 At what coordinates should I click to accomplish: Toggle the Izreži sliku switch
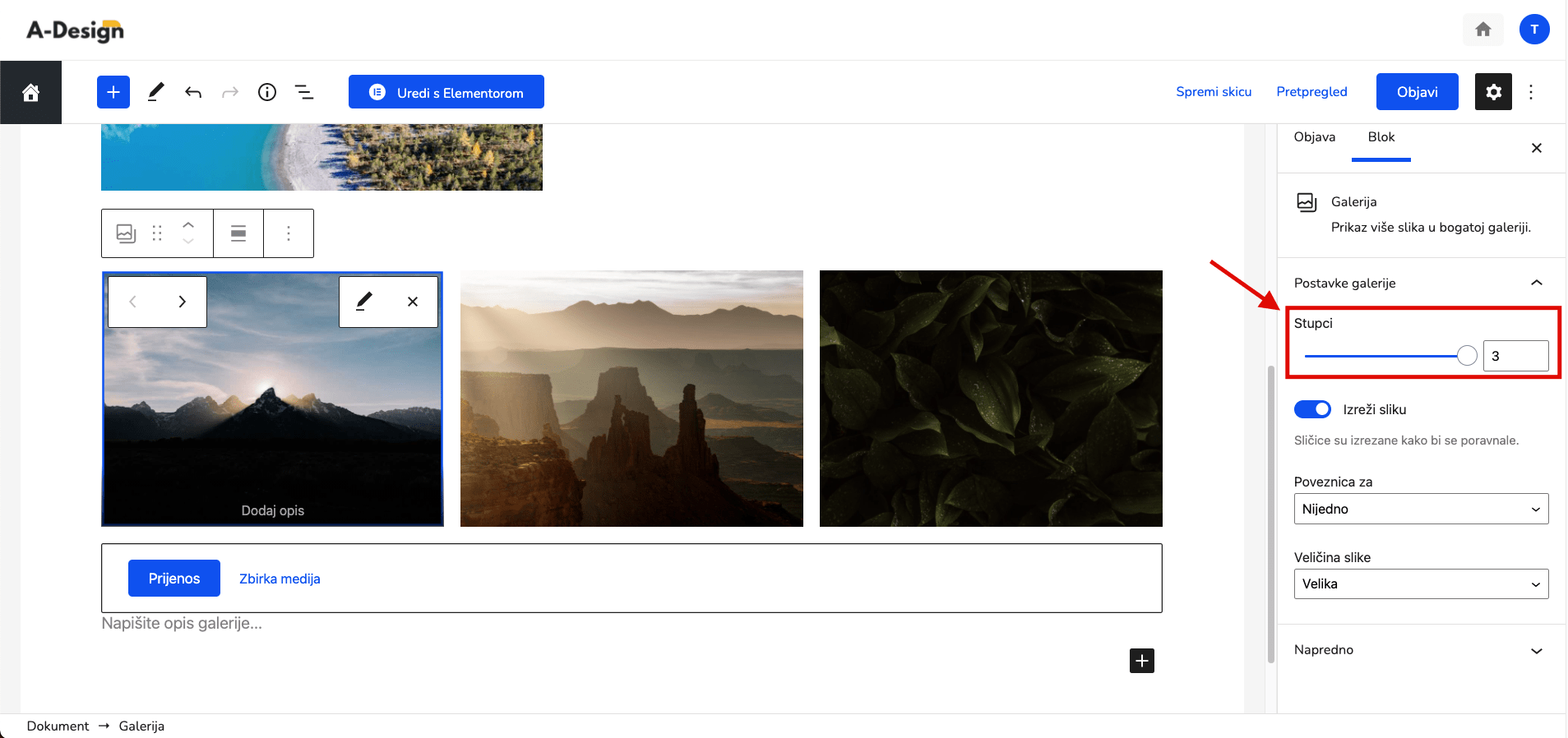pos(1312,409)
